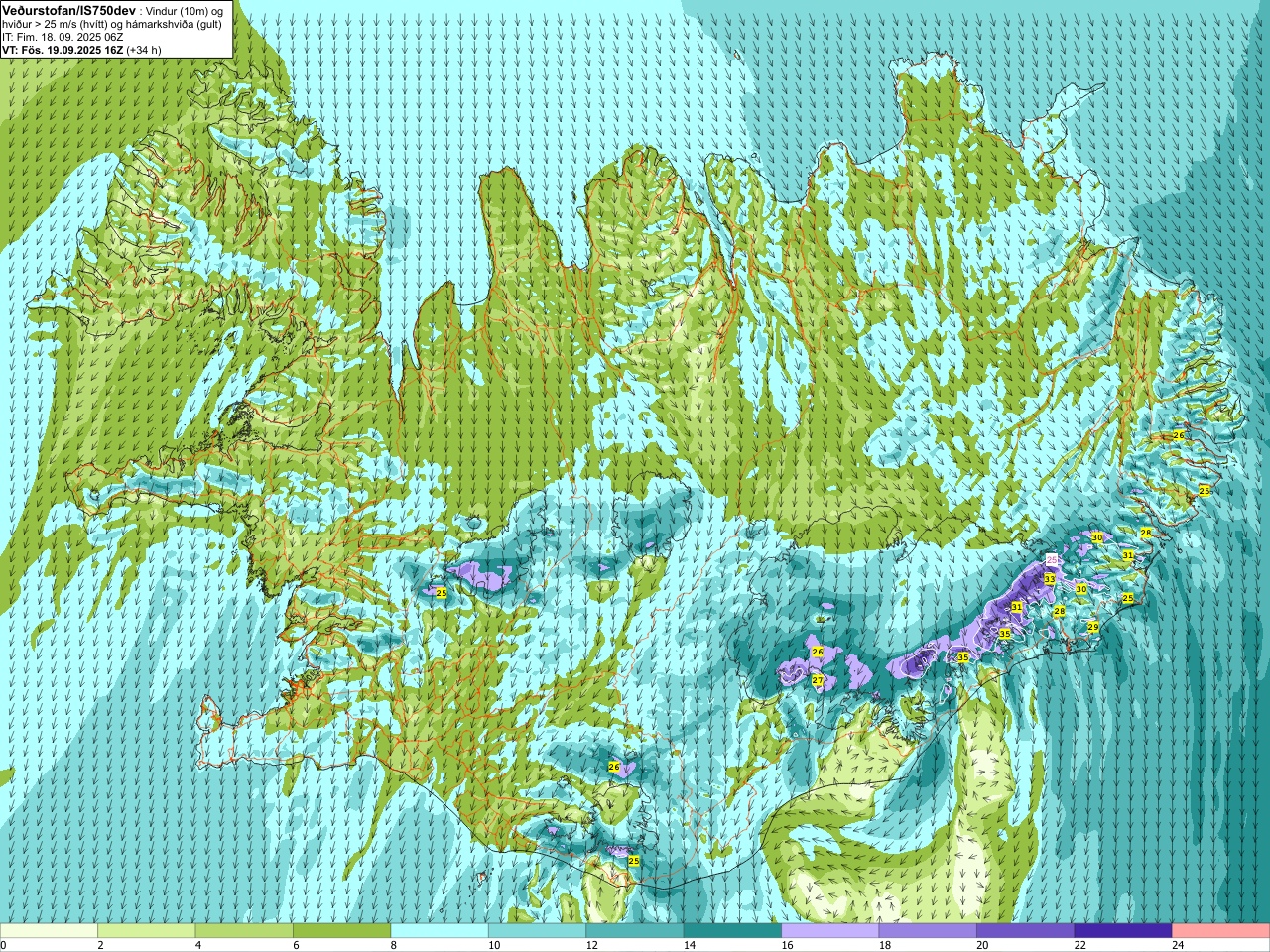This screenshot has height=952, width=1270.
Task: Select the 18–20 m/s purple legend swatch
Action: [928, 931]
